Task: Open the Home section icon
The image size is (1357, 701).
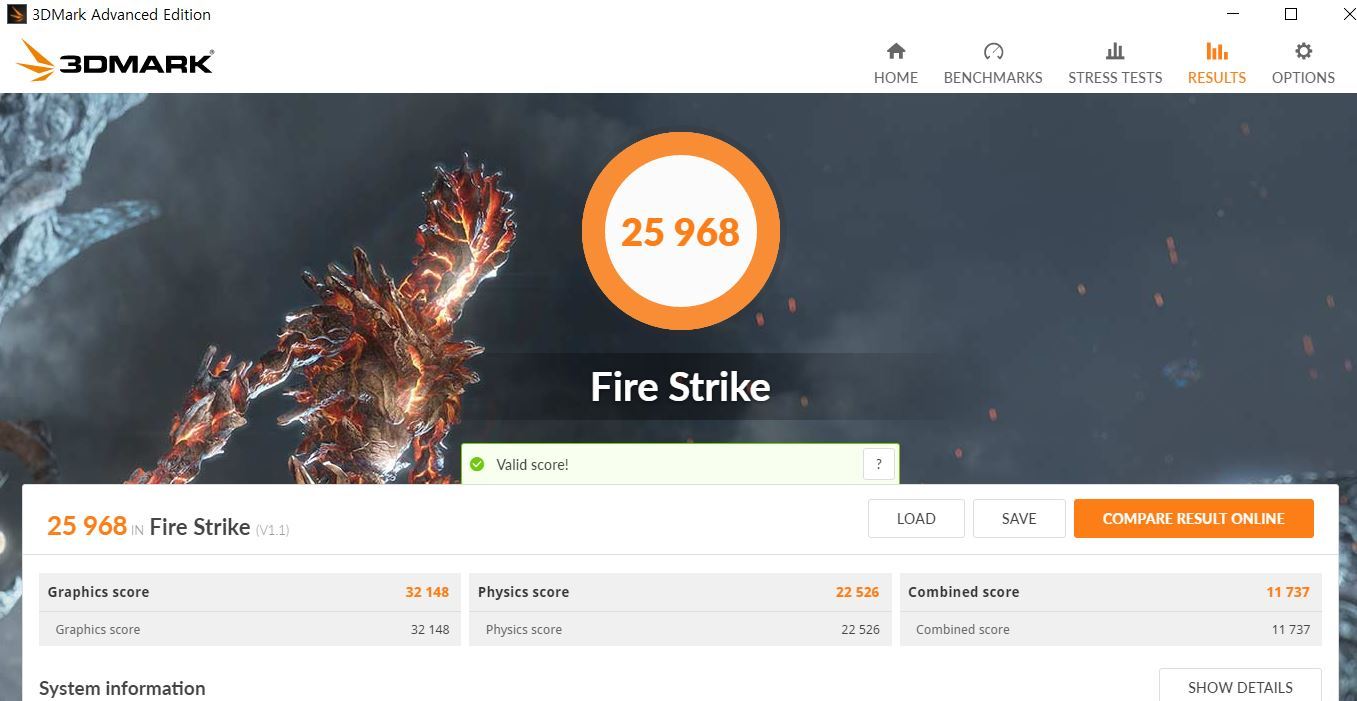Action: point(896,51)
